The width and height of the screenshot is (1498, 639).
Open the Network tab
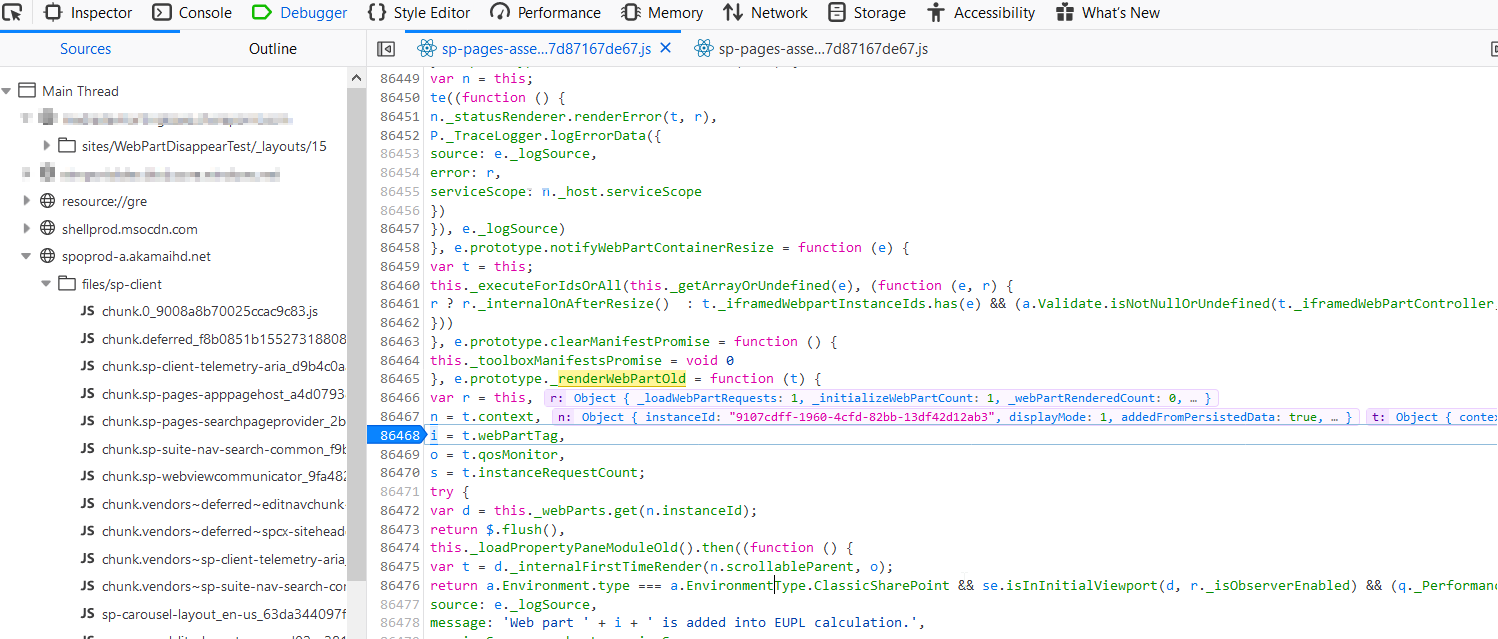point(766,13)
